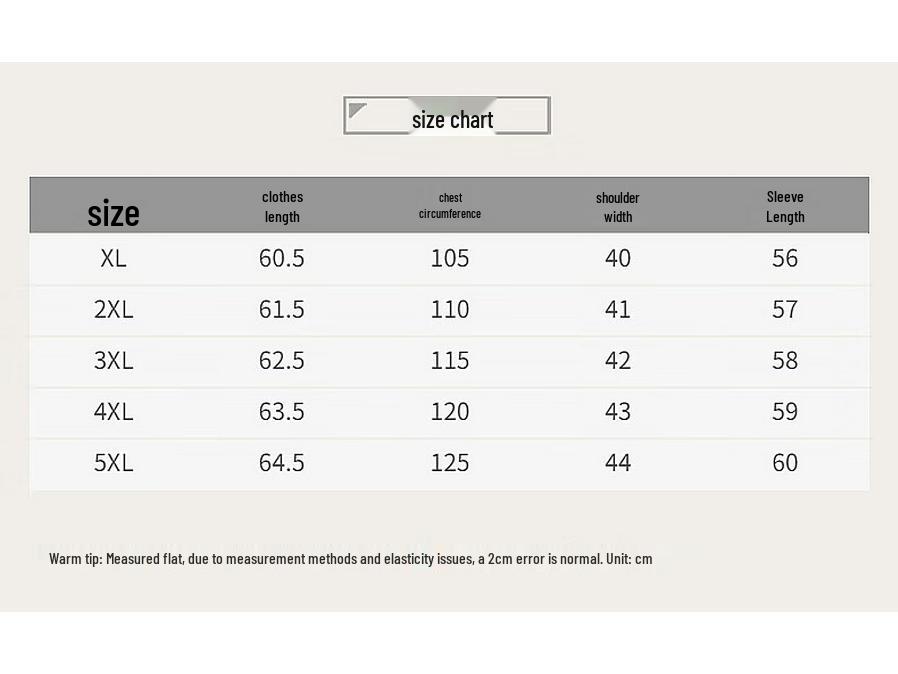Viewport: 898px width, 674px height.
Task: Select the "Sleeve Length" column header
Action: click(x=785, y=207)
